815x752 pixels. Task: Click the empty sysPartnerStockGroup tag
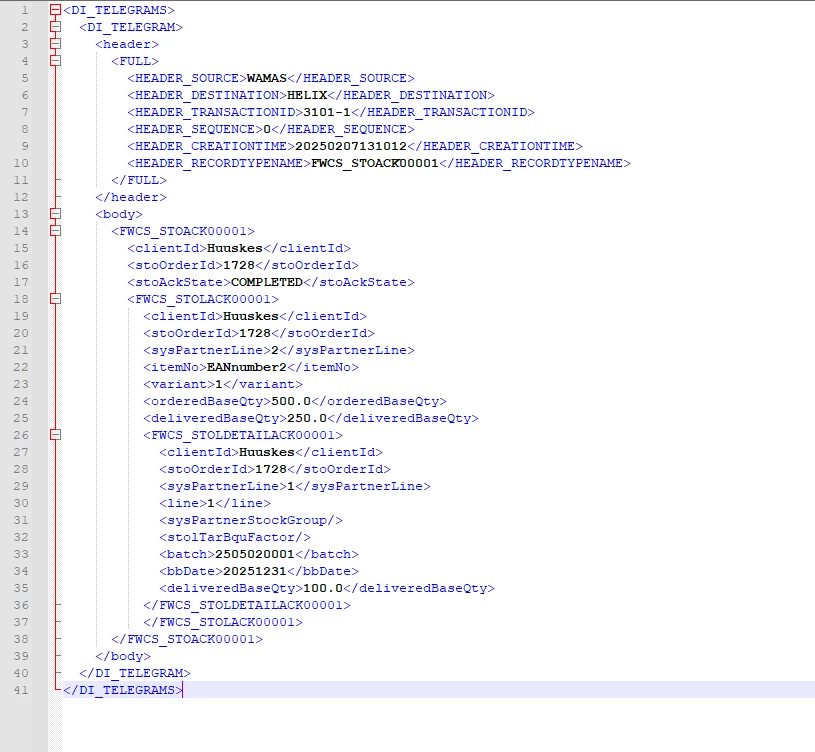point(251,520)
